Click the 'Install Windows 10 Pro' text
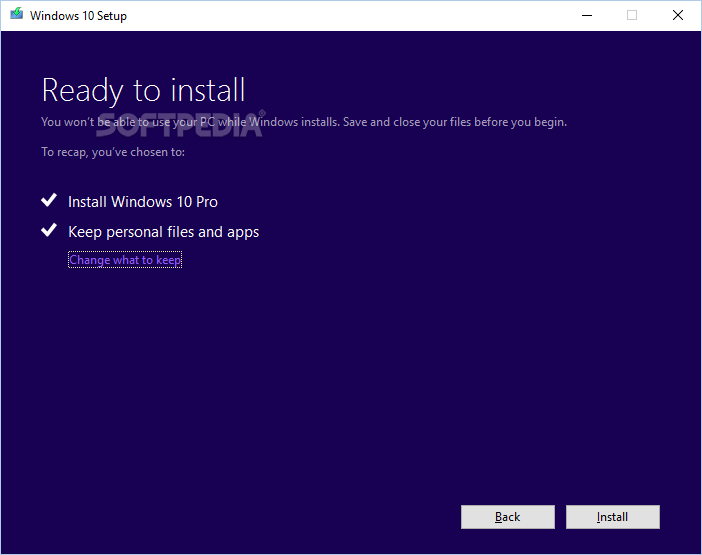 143,202
